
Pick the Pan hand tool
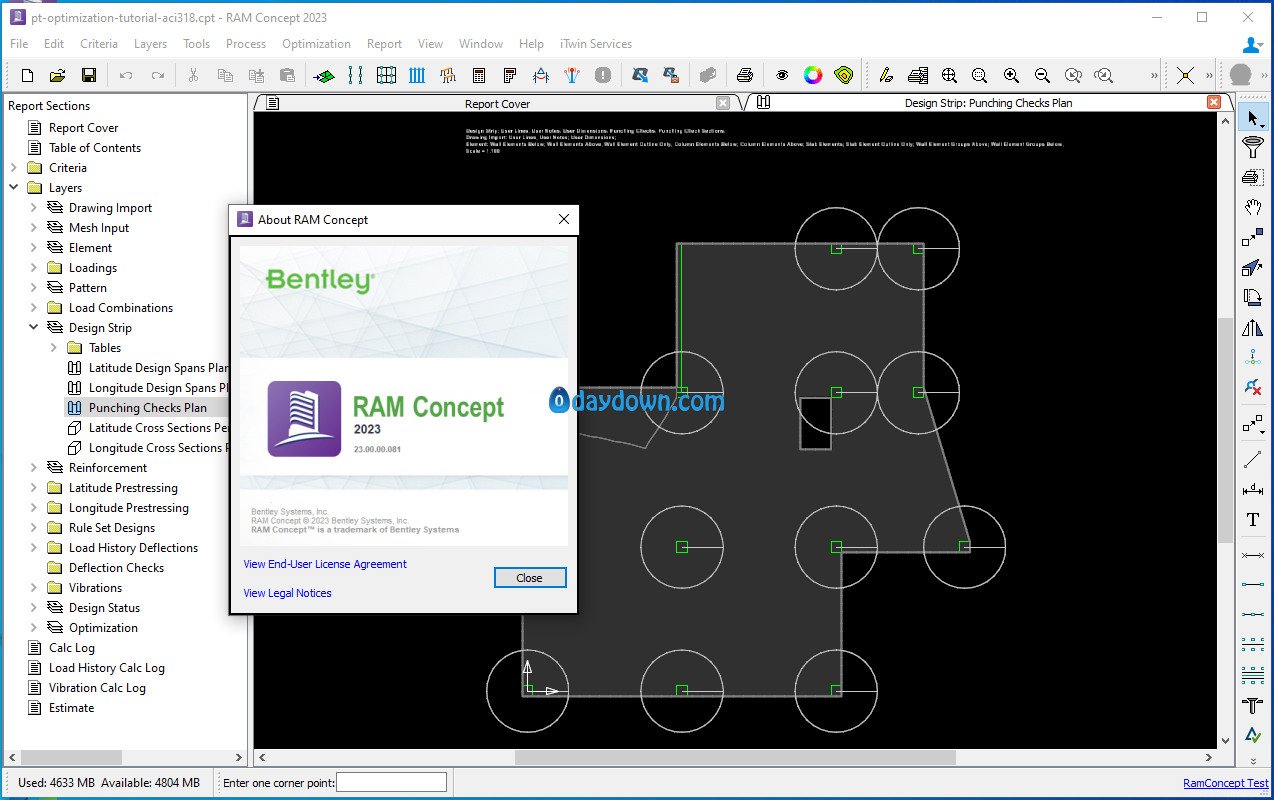pos(1252,207)
